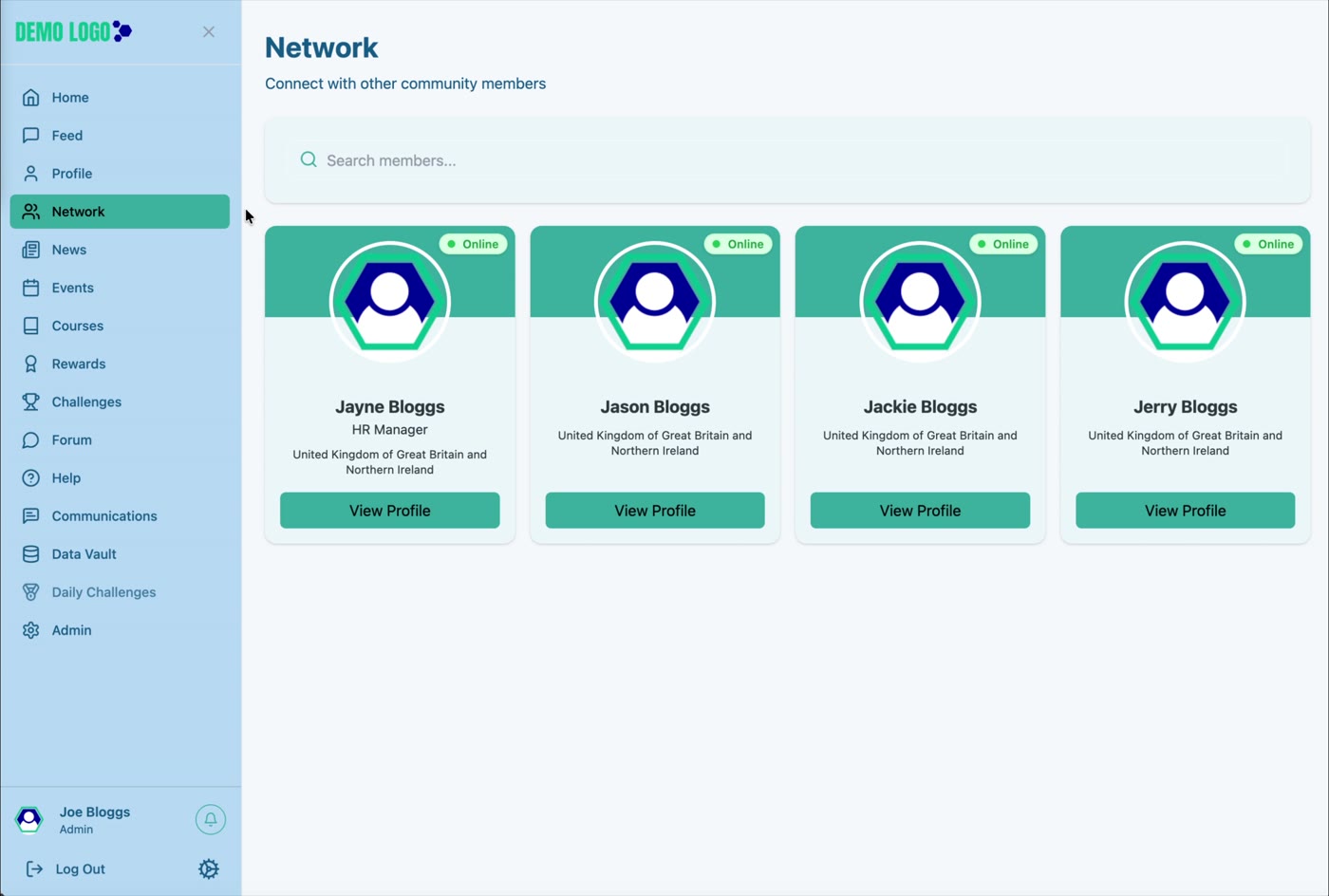
Task: Click the Network people icon
Action: click(31, 212)
